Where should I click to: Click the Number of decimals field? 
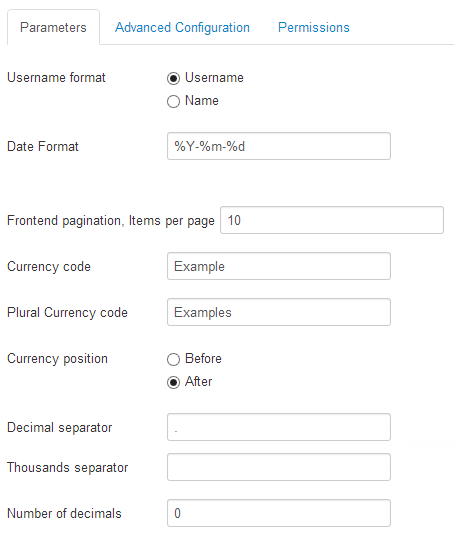point(279,513)
